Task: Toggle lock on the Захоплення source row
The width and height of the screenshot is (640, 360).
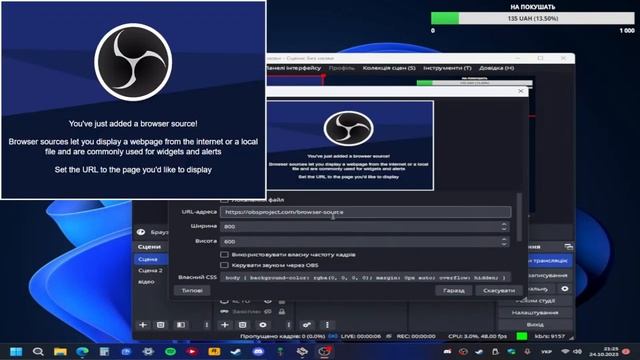Action: (282, 311)
